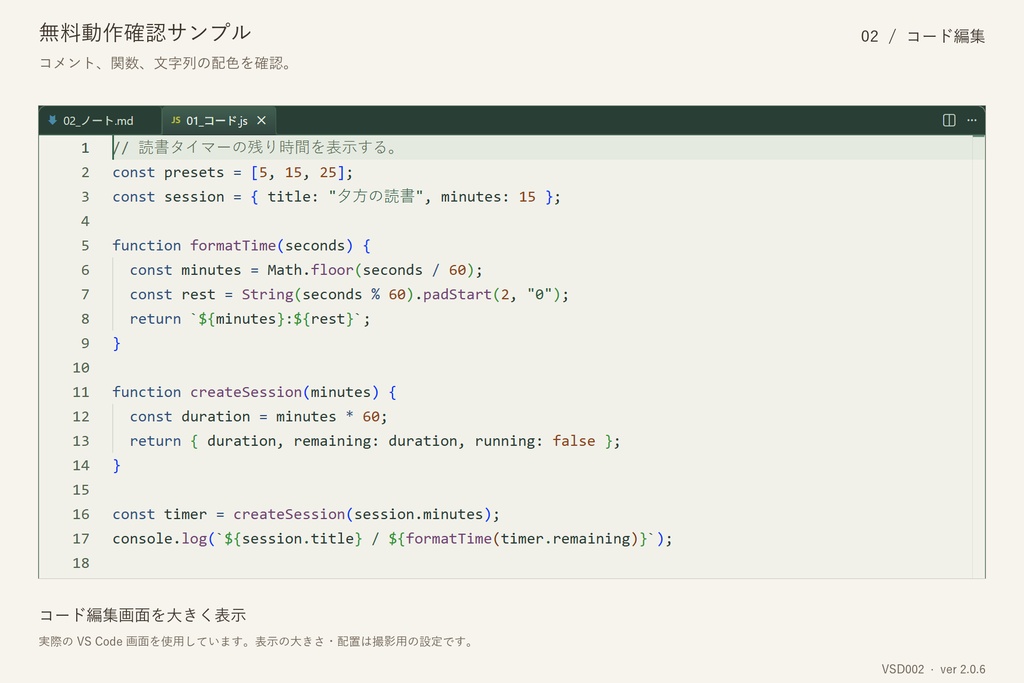Click the value false on line 13
1024x683 pixels.
573,441
